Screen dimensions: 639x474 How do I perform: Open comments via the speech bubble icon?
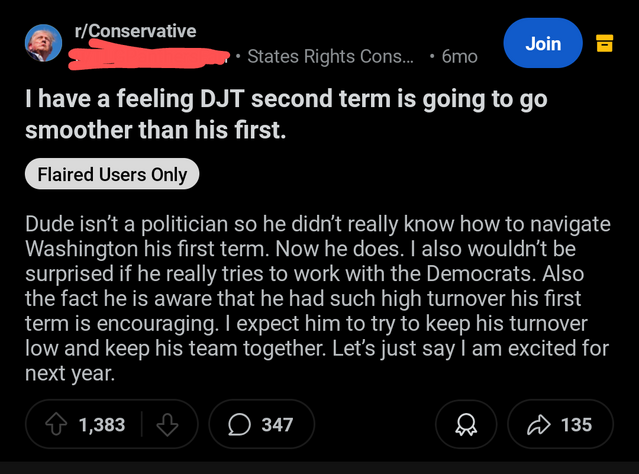pos(240,424)
